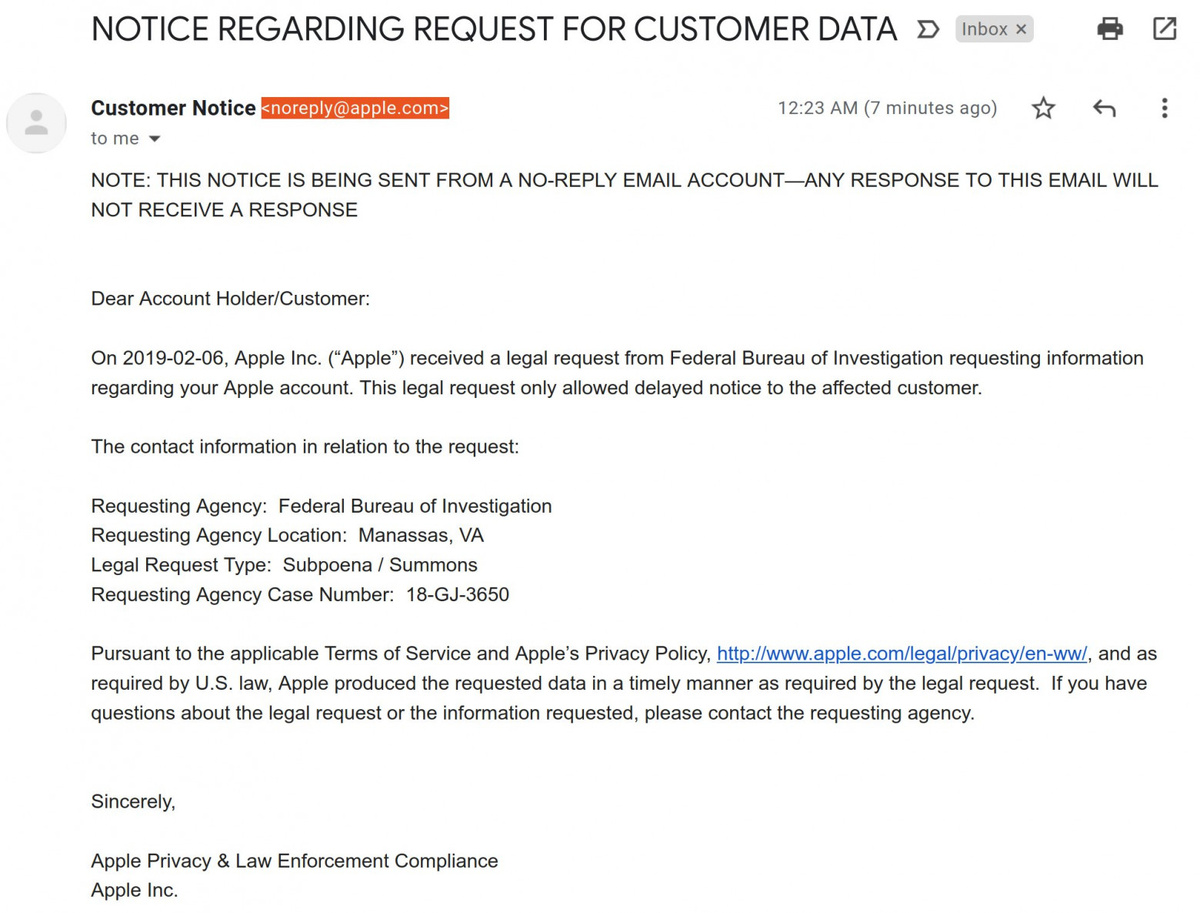
Task: Click the Subpoena / Summons request type line
Action: click(284, 565)
